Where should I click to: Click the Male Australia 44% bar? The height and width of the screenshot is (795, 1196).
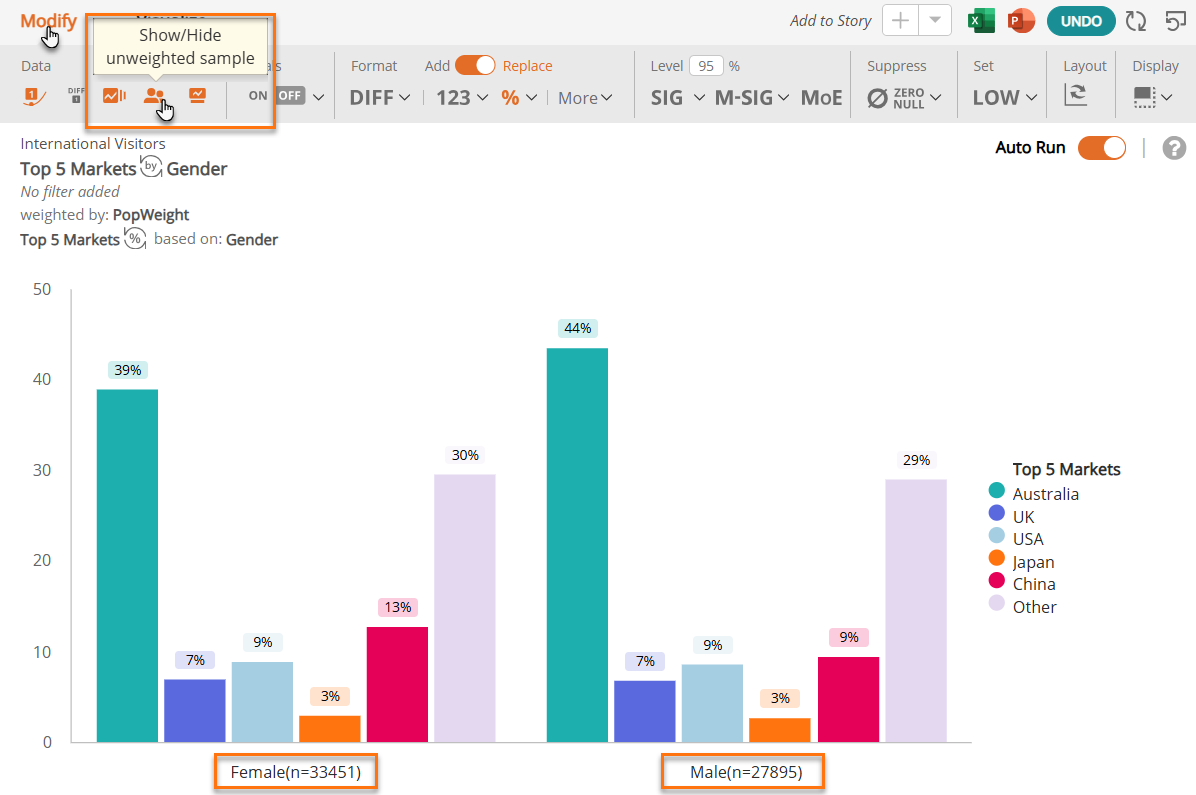pos(577,545)
